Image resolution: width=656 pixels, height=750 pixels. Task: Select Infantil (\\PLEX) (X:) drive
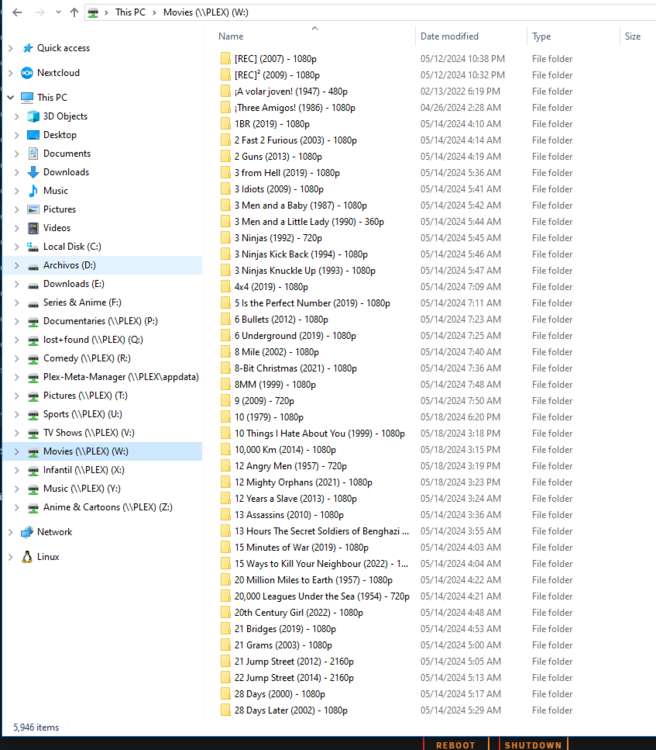[x=84, y=470]
